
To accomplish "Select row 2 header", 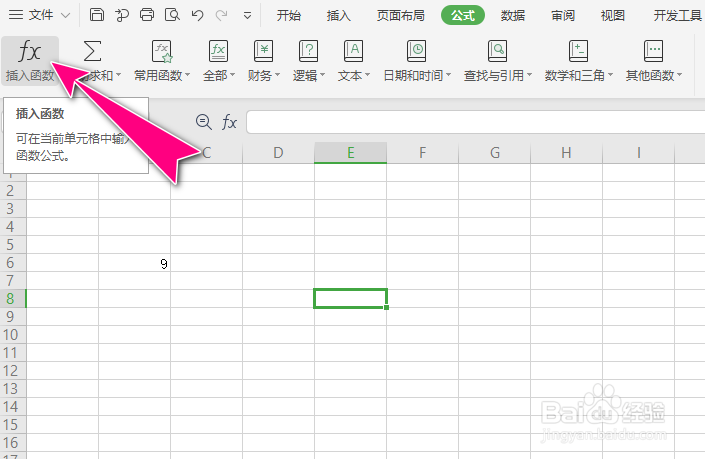I will (13, 191).
